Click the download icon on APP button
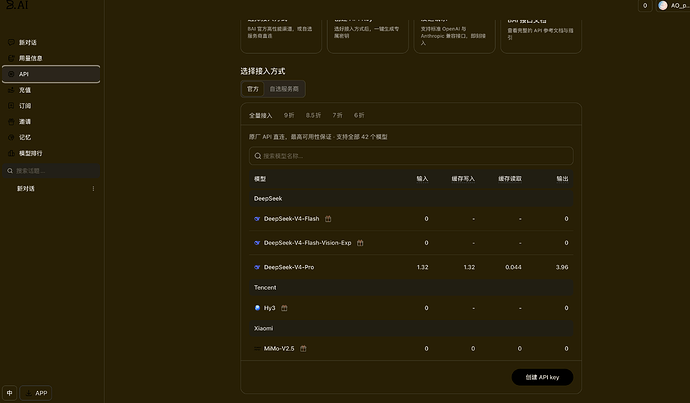Image resolution: width=690 pixels, height=403 pixels. point(28,393)
